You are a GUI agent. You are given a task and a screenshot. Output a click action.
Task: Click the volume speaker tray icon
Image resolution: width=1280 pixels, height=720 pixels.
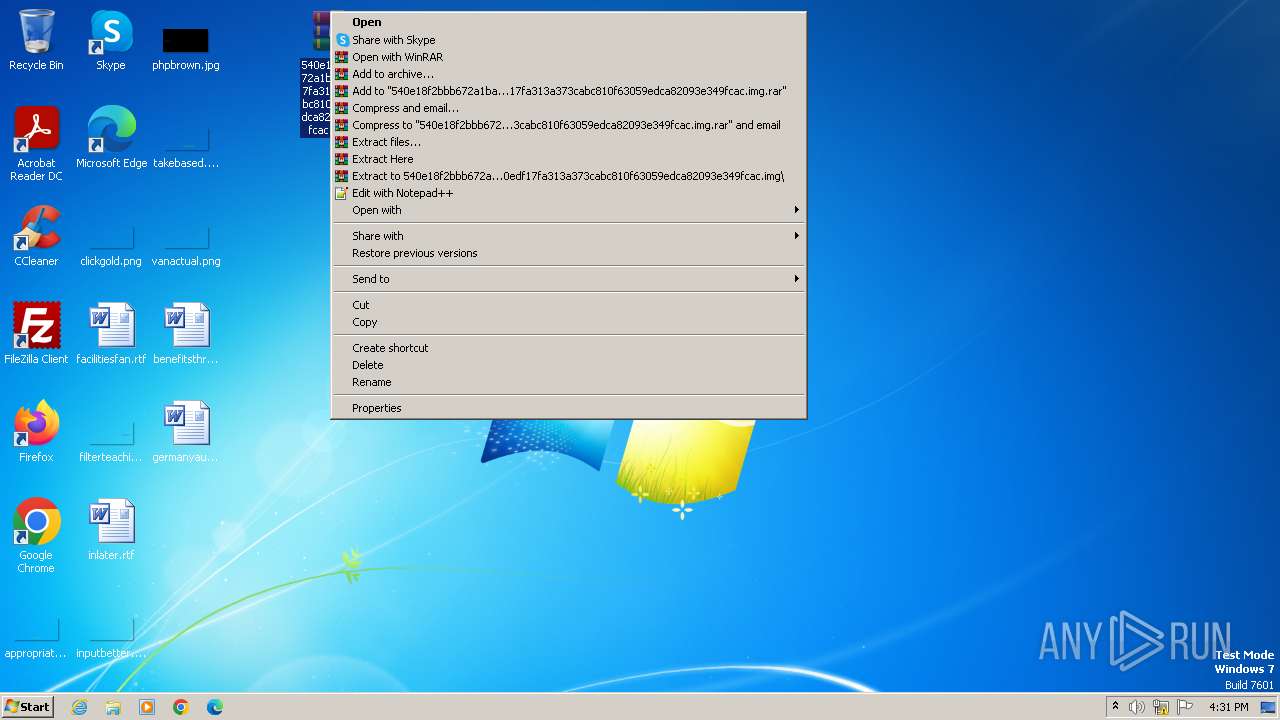click(x=1137, y=707)
